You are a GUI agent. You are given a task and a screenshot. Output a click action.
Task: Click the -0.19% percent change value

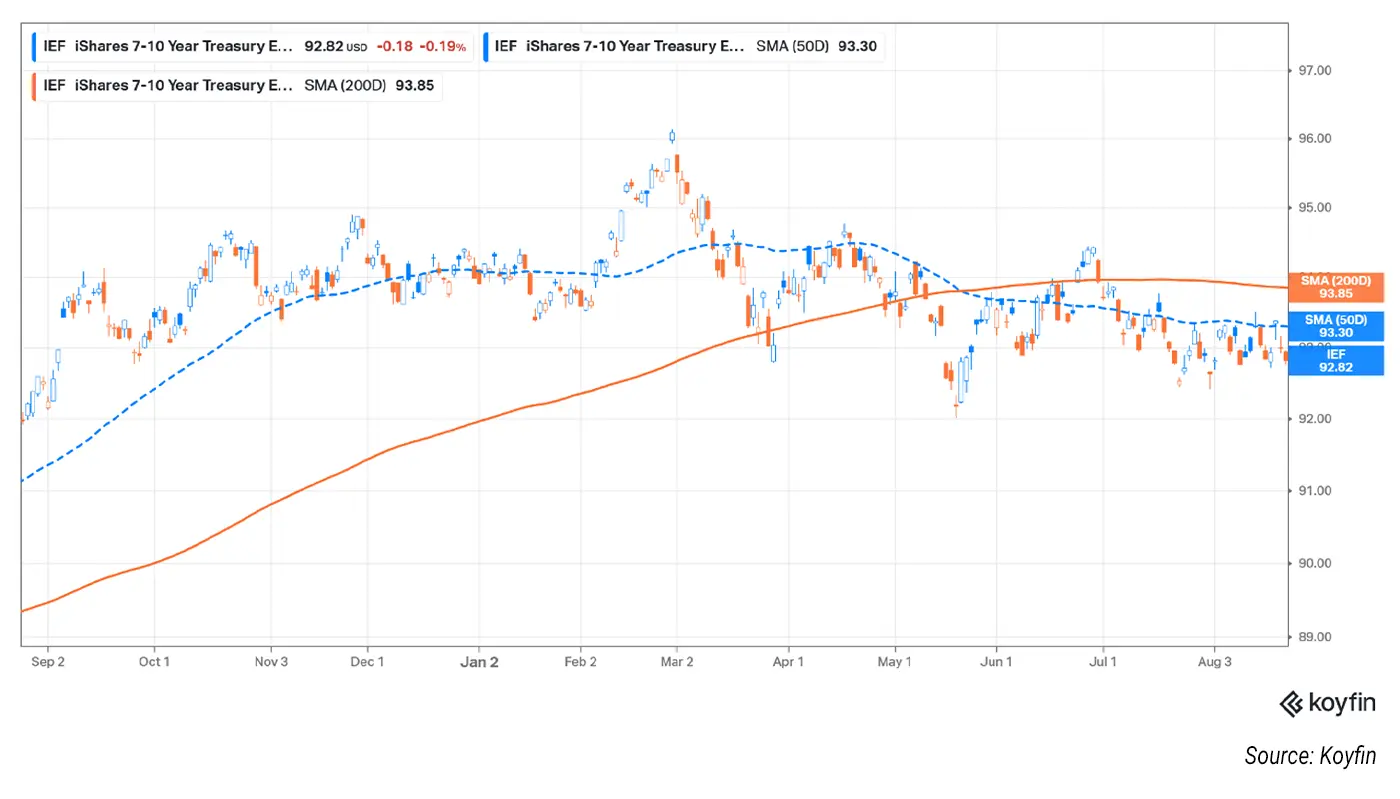pyautogui.click(x=443, y=46)
